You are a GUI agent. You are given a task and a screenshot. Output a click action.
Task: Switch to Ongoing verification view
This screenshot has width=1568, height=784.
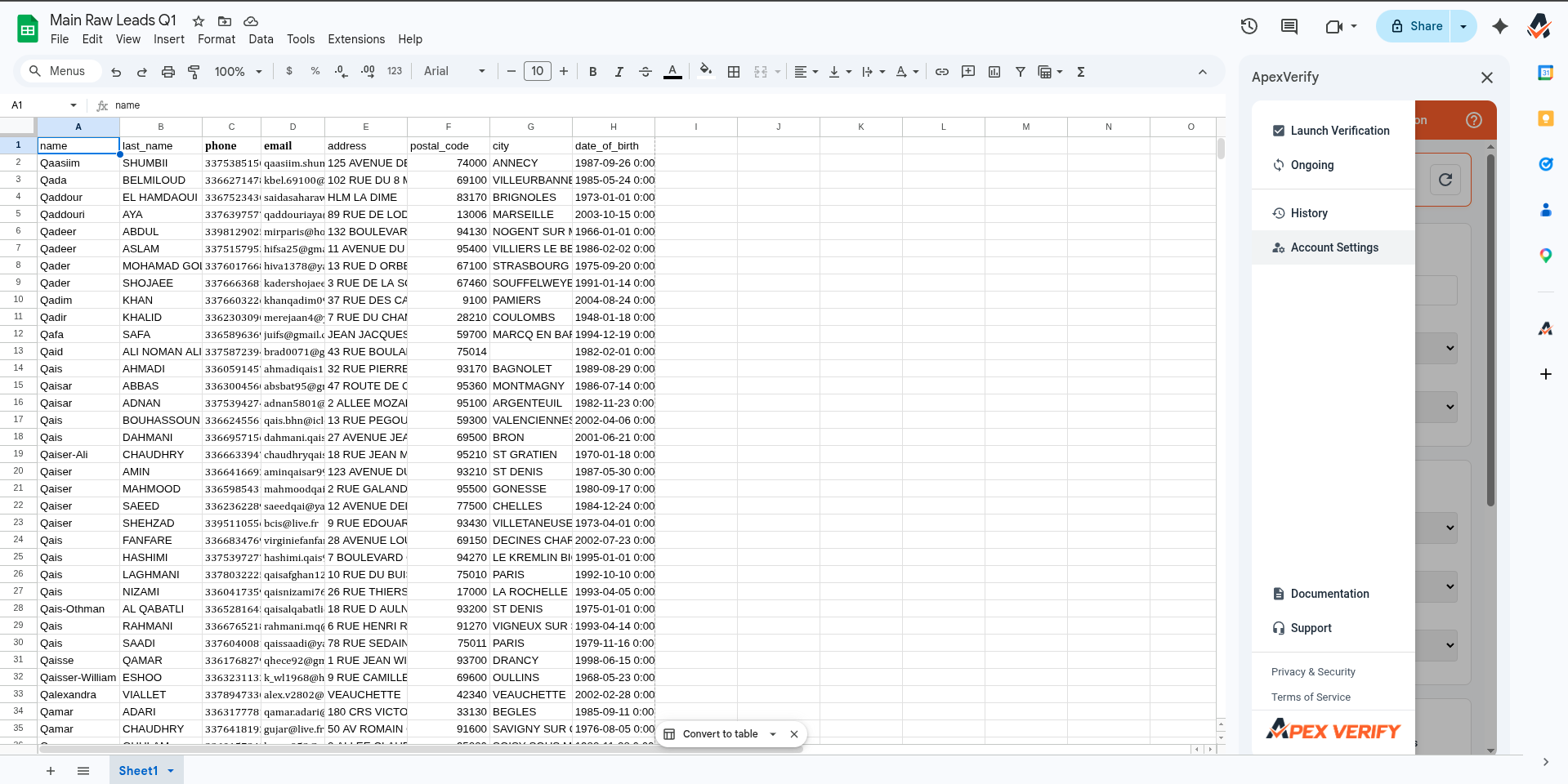coord(1311,165)
